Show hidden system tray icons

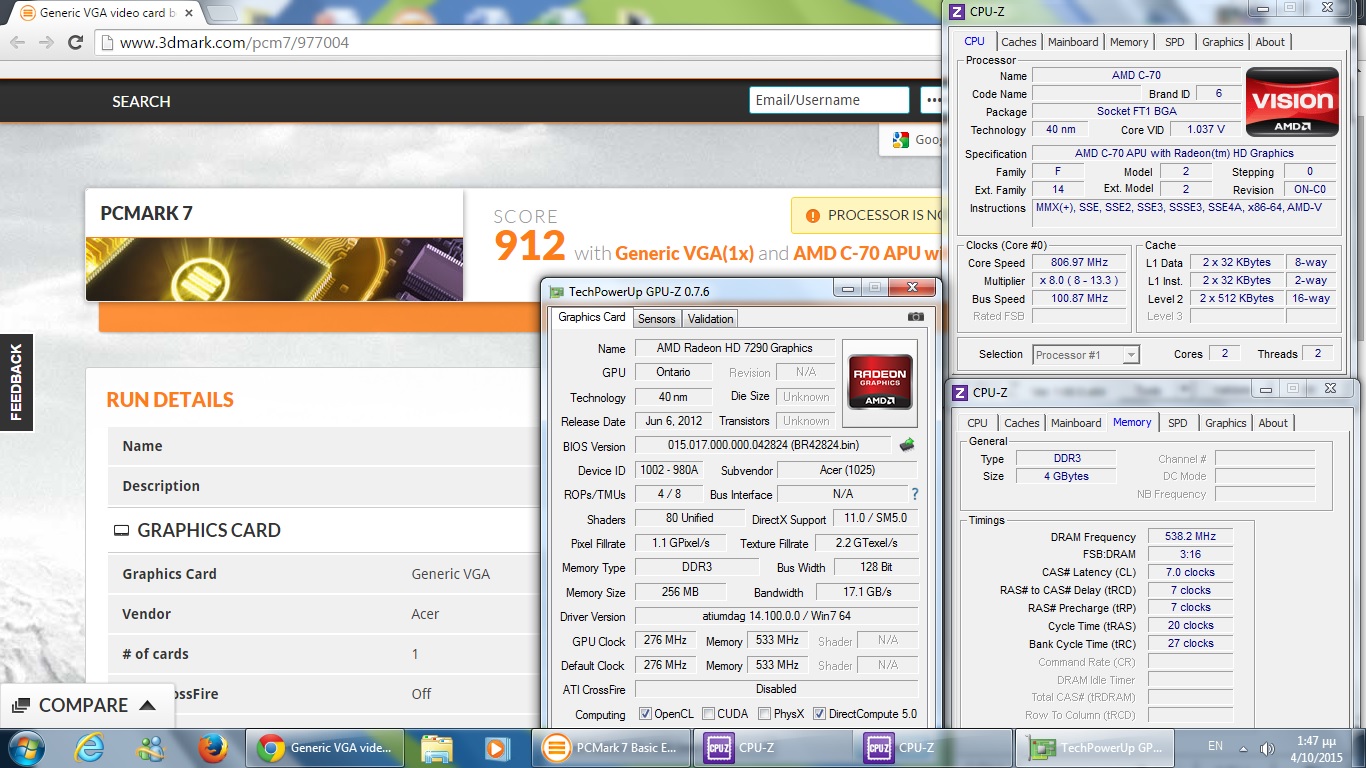click(1243, 748)
